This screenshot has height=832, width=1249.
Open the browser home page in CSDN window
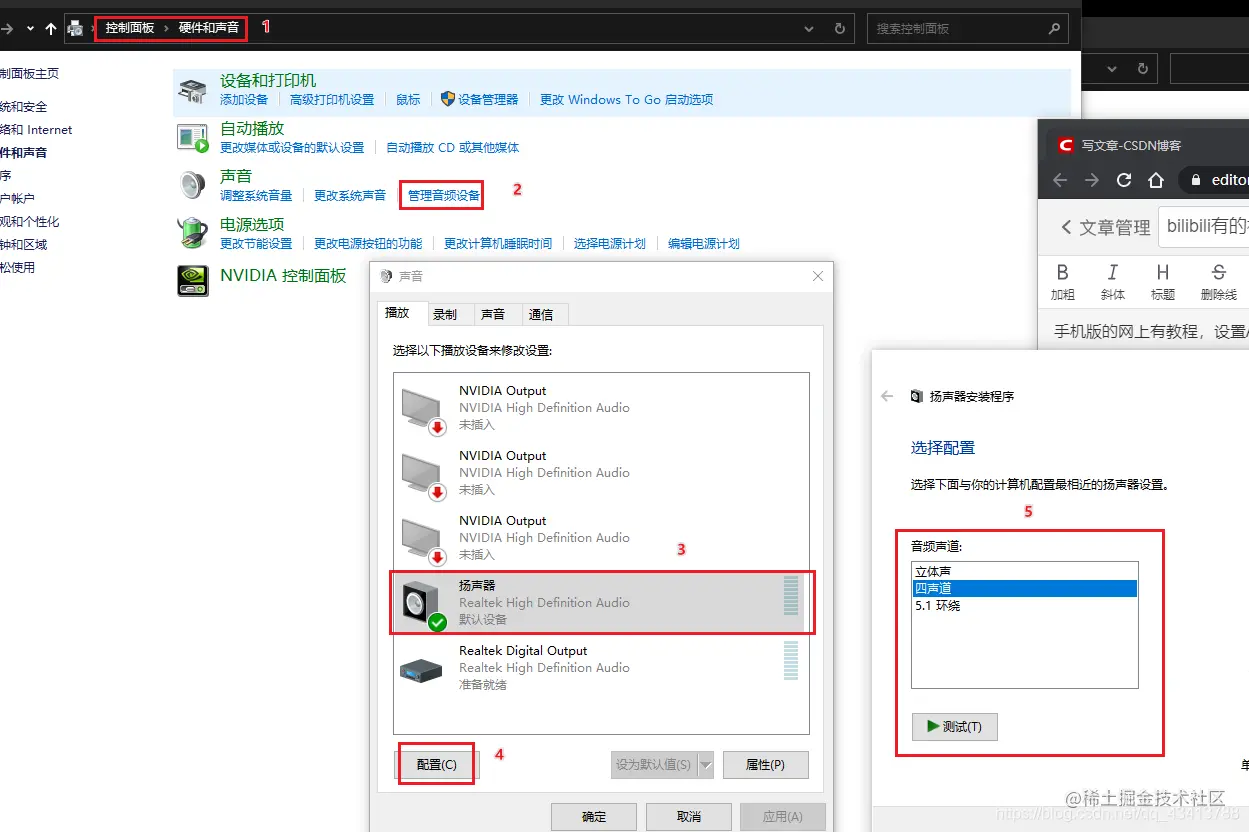coord(1156,180)
